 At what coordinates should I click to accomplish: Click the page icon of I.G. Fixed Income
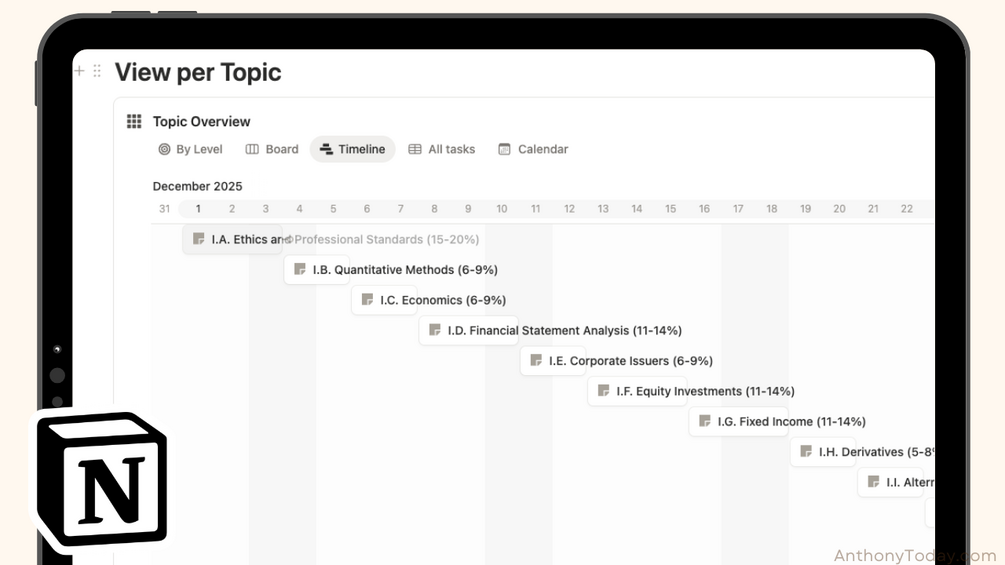pos(704,421)
